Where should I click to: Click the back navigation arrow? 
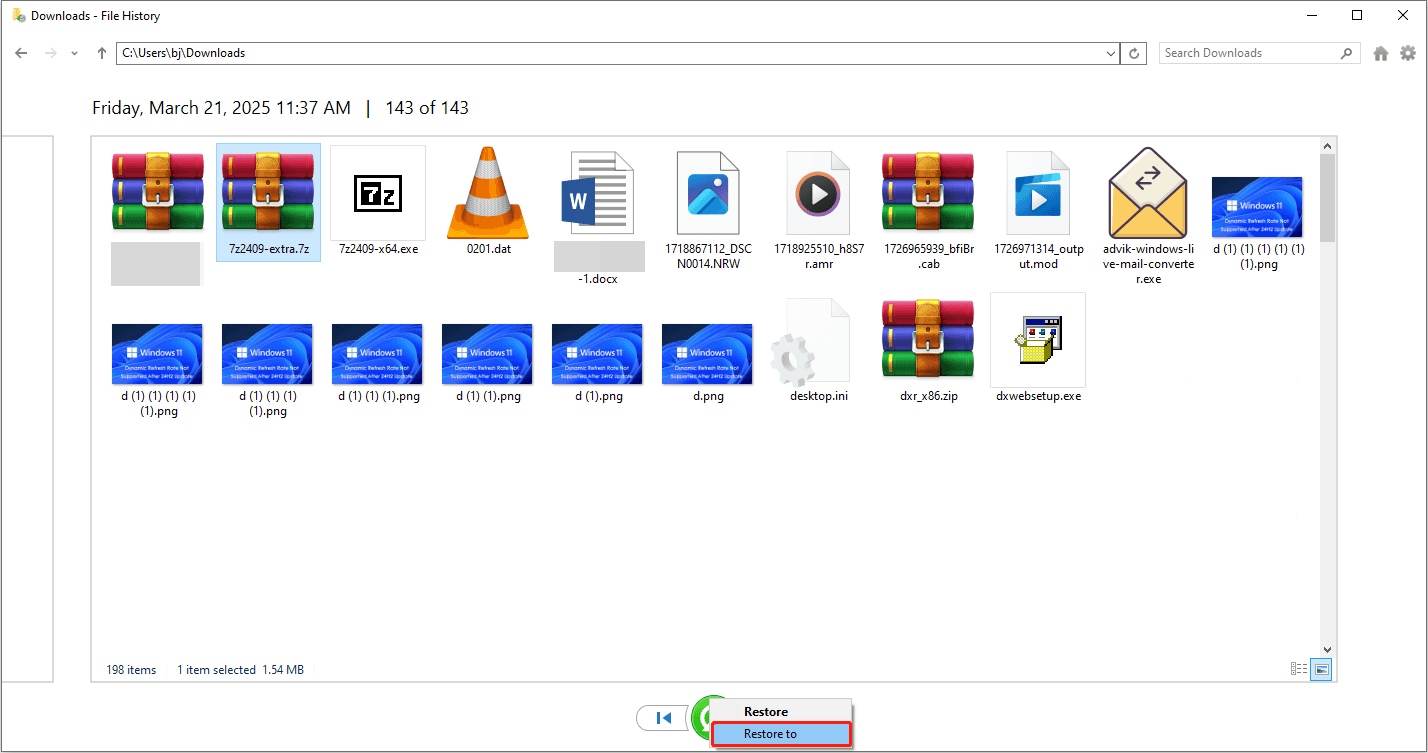click(20, 52)
